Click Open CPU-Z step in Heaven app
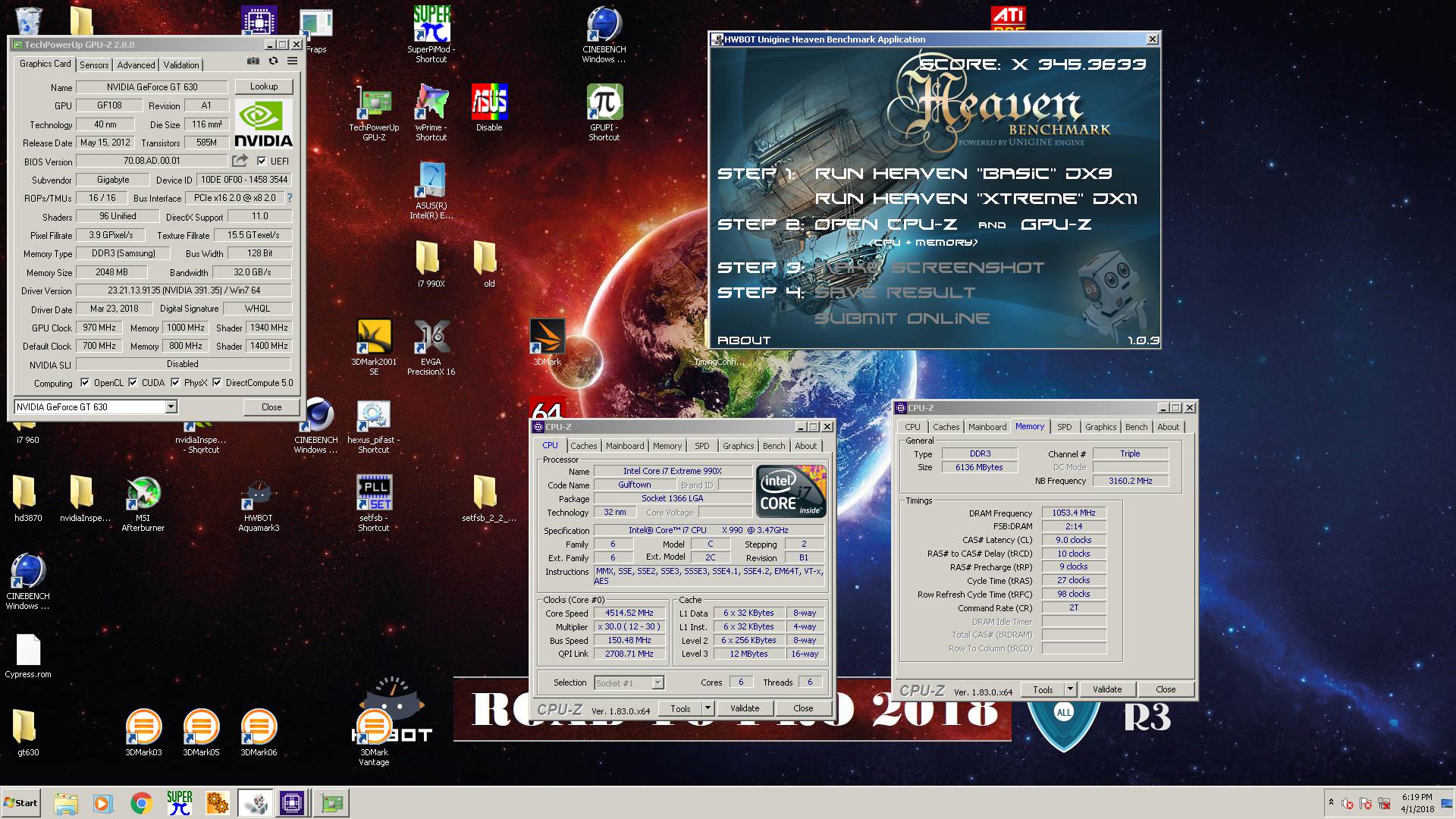 tap(886, 224)
